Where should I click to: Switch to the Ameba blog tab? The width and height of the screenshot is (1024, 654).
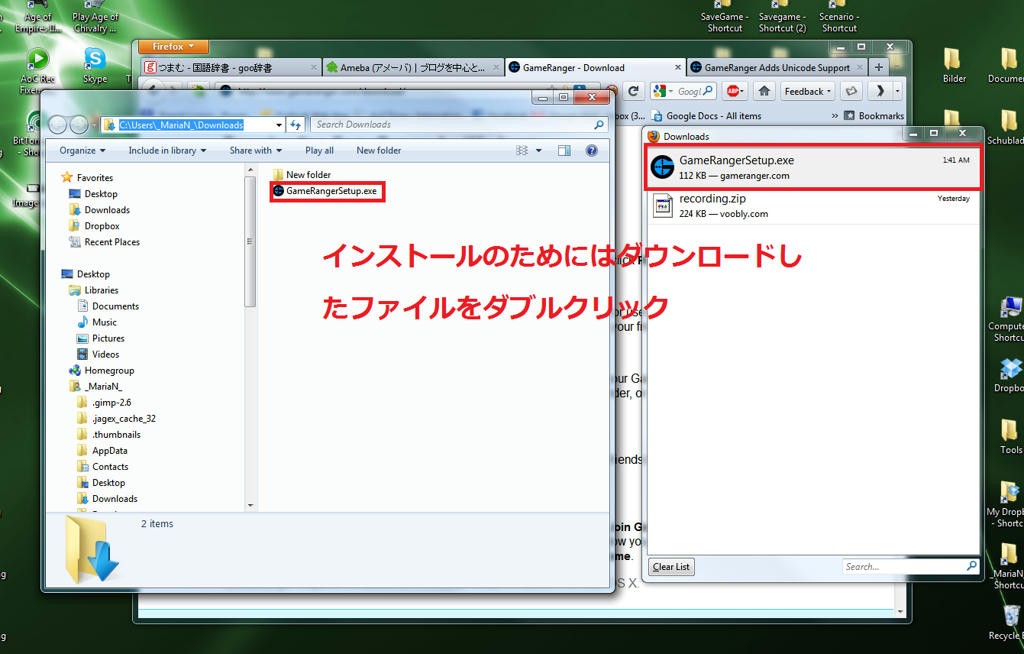407,67
